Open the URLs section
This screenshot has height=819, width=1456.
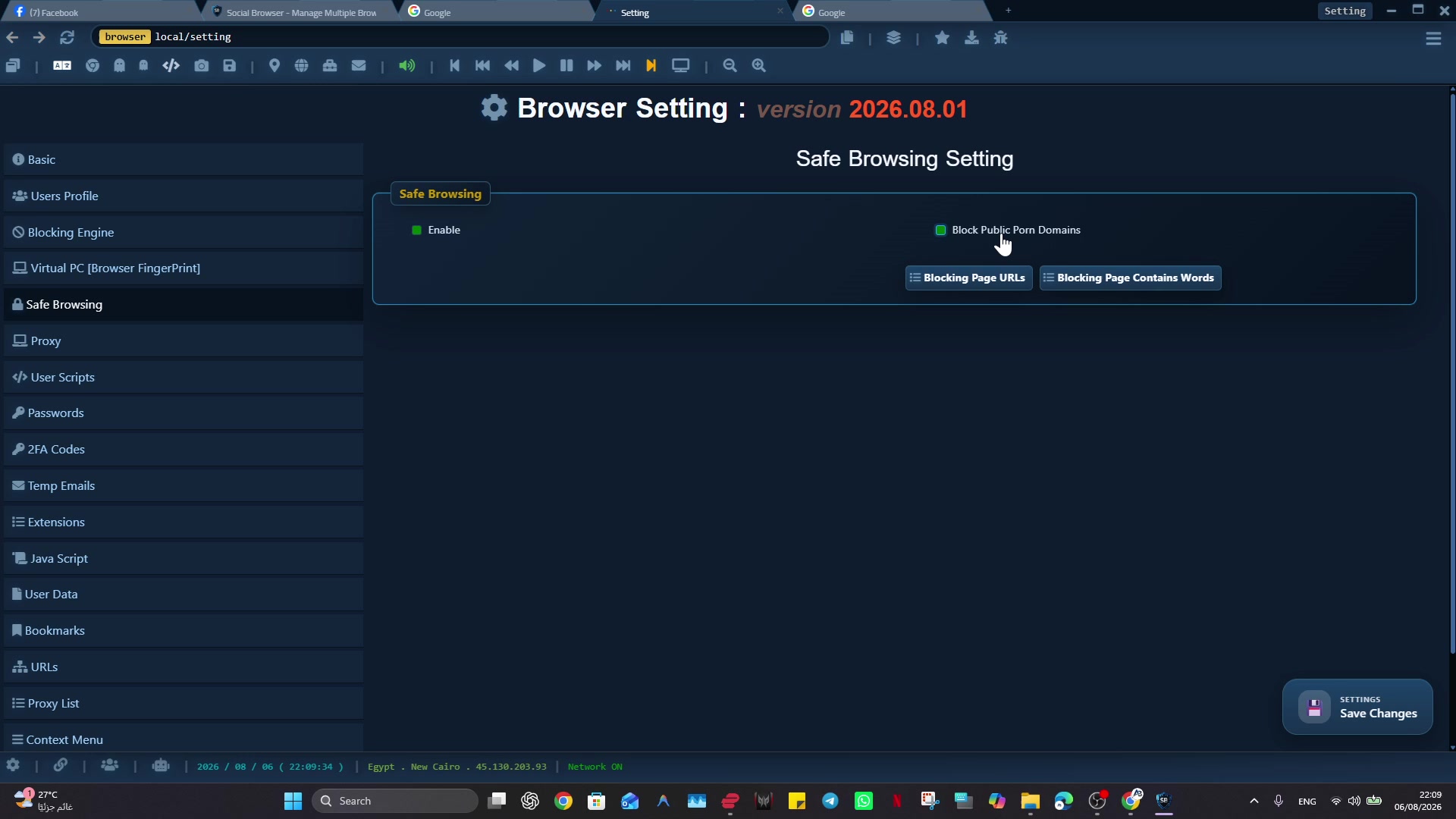click(184, 667)
